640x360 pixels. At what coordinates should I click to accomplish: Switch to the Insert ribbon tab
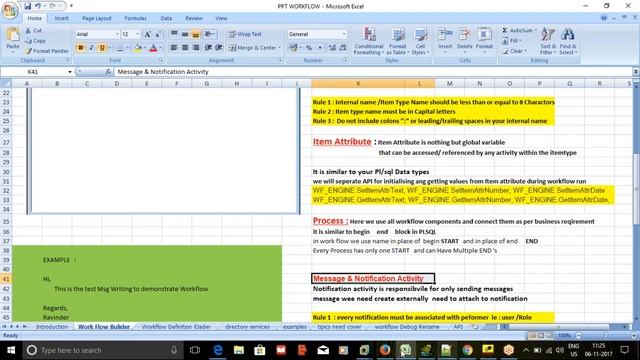[x=62, y=18]
